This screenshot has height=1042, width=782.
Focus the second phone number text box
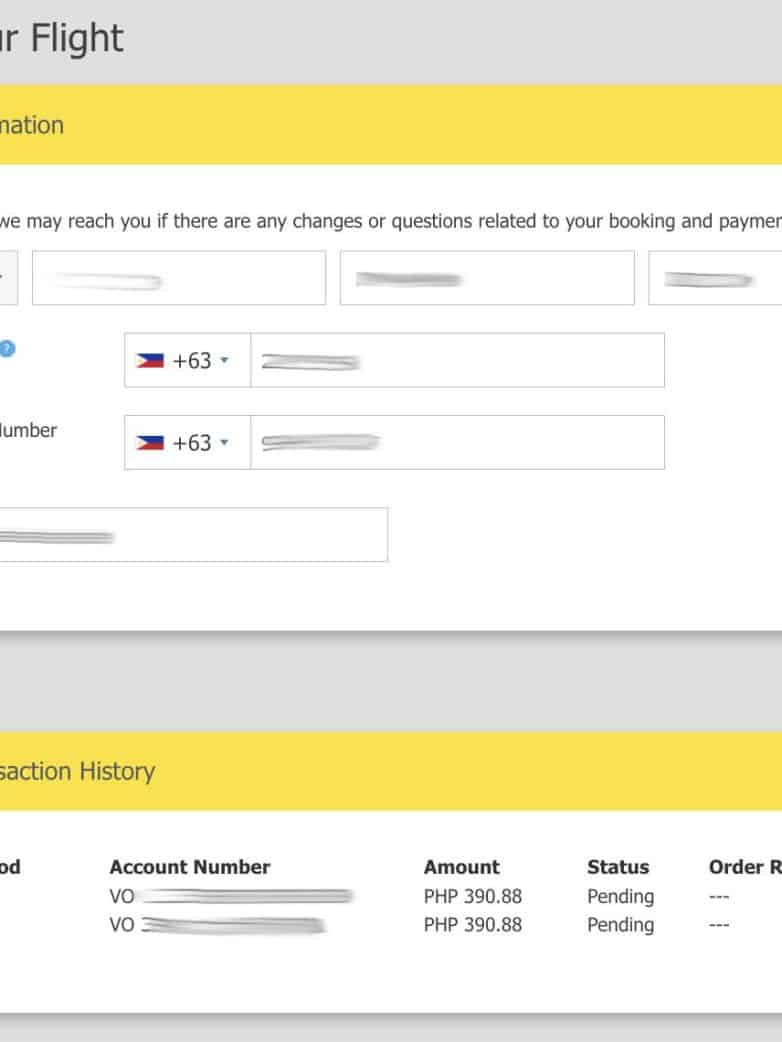[x=456, y=442]
